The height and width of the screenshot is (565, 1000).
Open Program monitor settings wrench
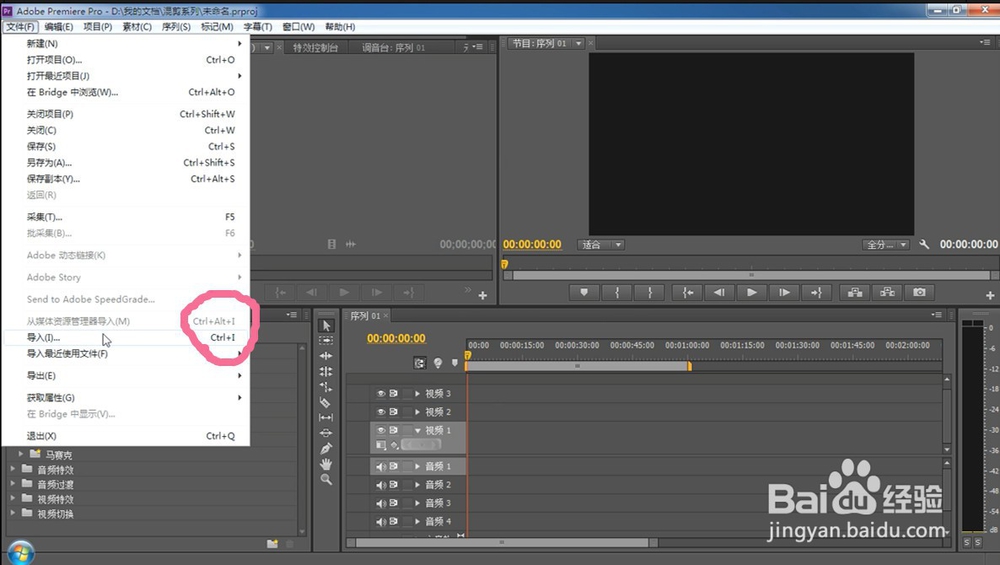tap(923, 244)
